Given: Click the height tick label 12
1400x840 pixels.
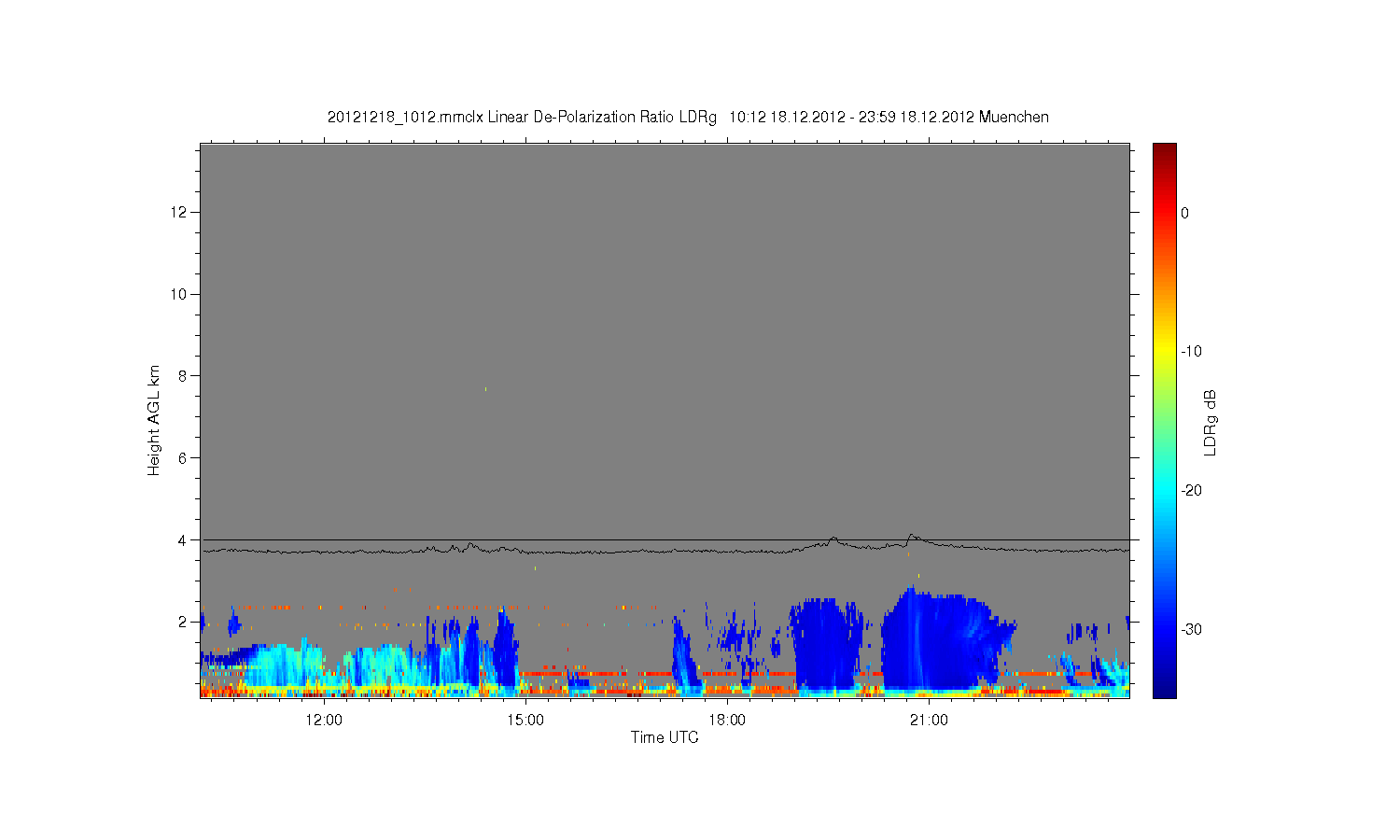Looking at the screenshot, I should pos(178,212).
